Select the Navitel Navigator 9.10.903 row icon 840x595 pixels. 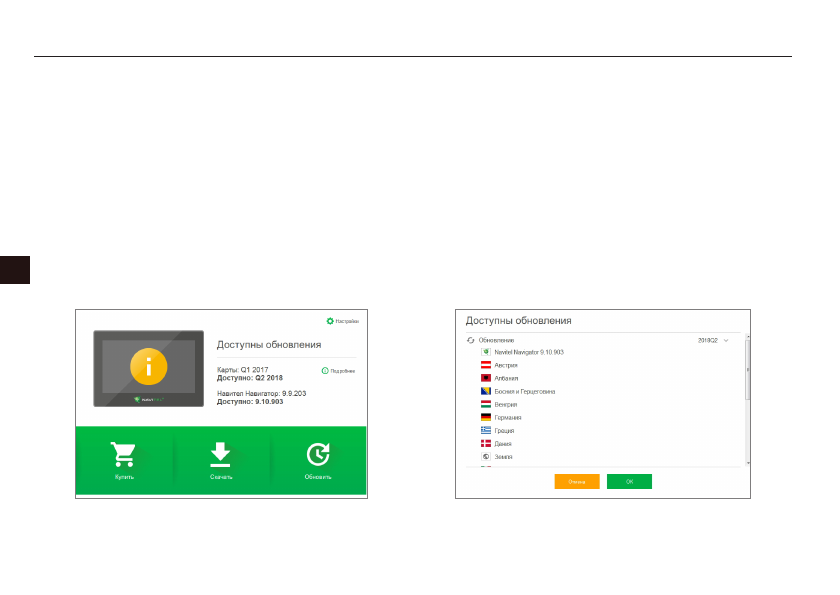coord(485,352)
